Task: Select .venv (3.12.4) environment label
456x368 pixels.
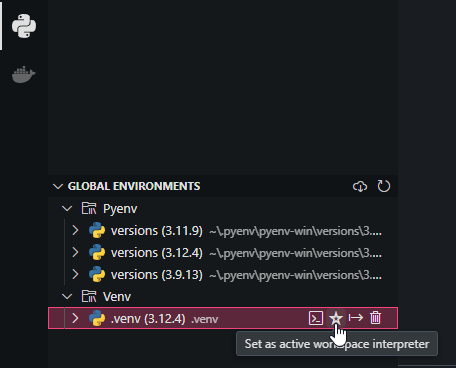Action: point(148,319)
